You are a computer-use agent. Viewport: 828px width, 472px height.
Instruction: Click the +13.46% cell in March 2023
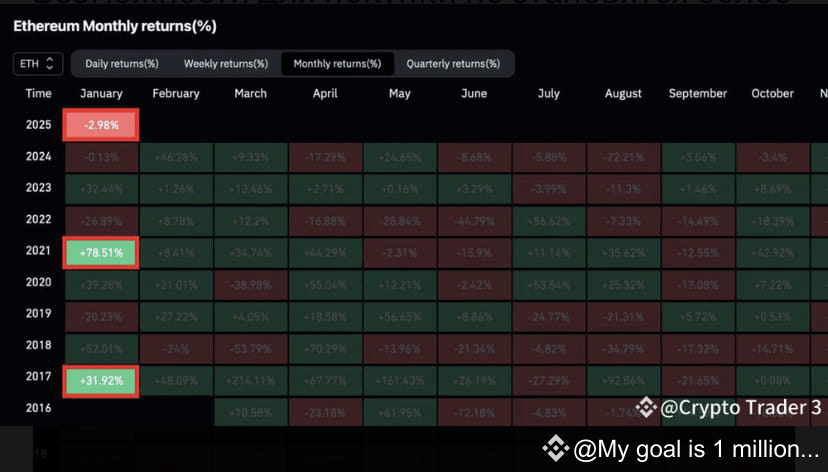(251, 189)
